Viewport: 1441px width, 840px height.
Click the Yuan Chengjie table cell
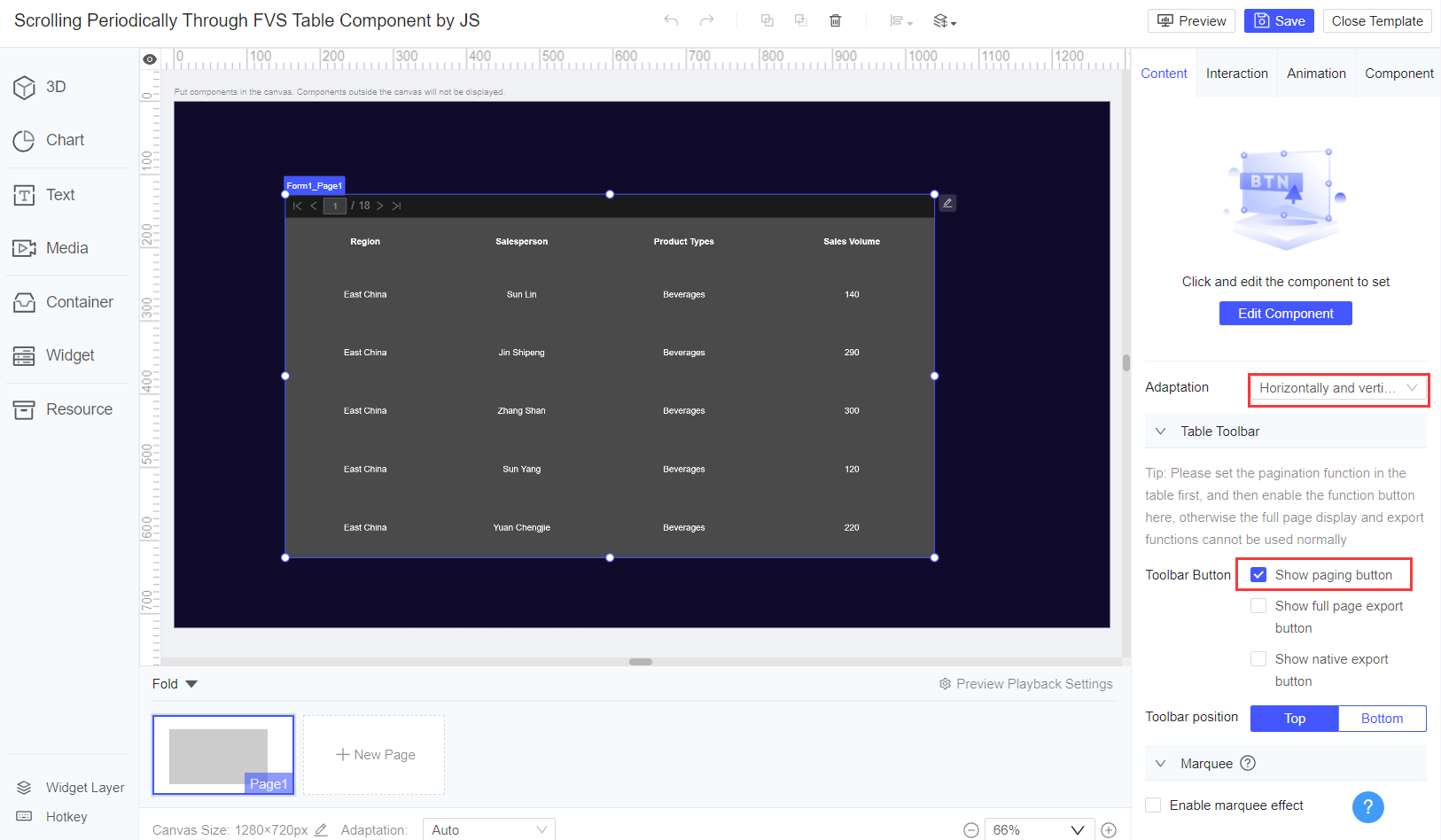(x=522, y=527)
